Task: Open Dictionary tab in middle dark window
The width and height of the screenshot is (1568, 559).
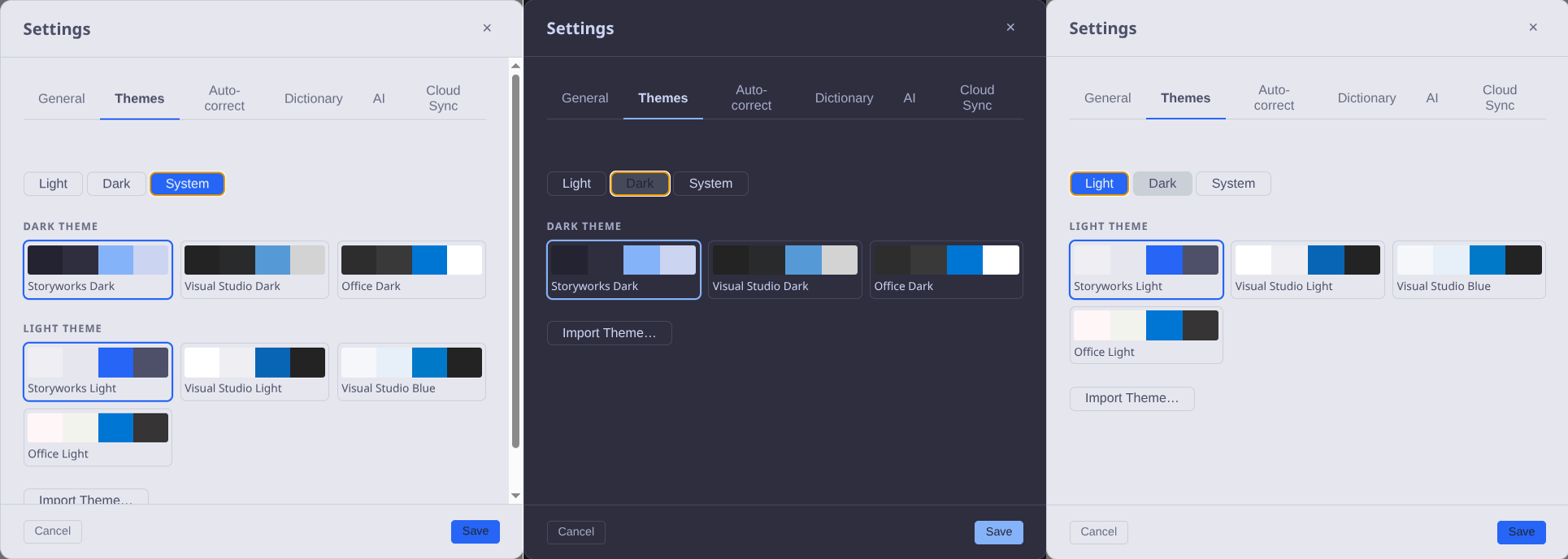Action: (845, 97)
